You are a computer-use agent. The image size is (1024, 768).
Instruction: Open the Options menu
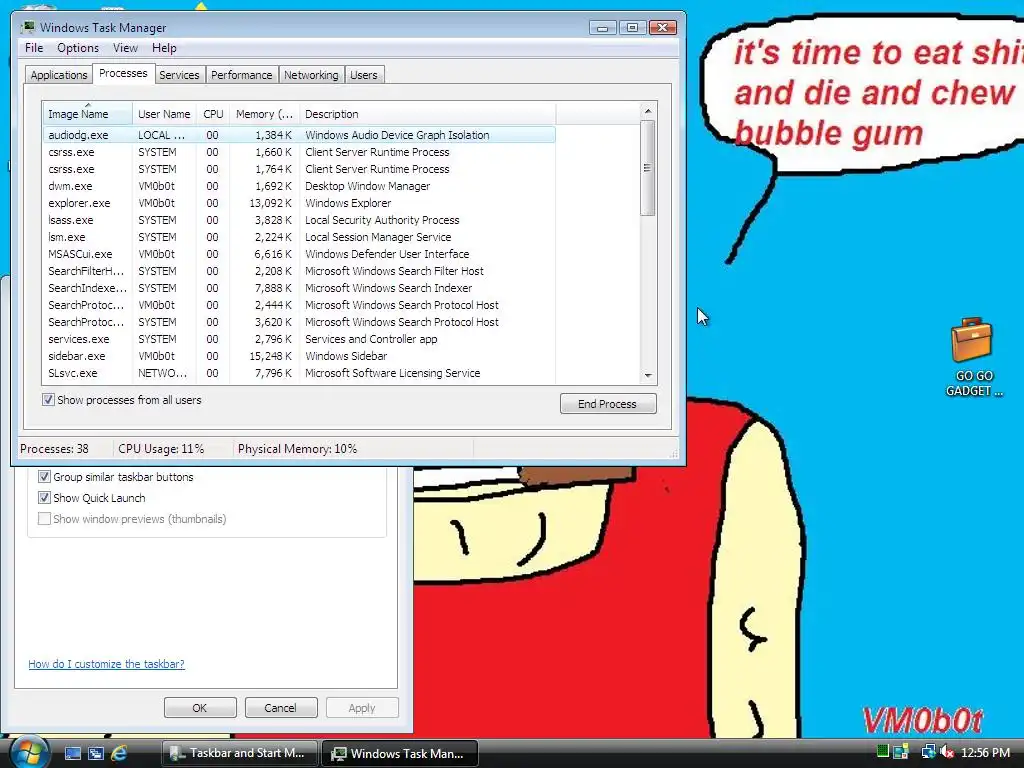pos(78,48)
